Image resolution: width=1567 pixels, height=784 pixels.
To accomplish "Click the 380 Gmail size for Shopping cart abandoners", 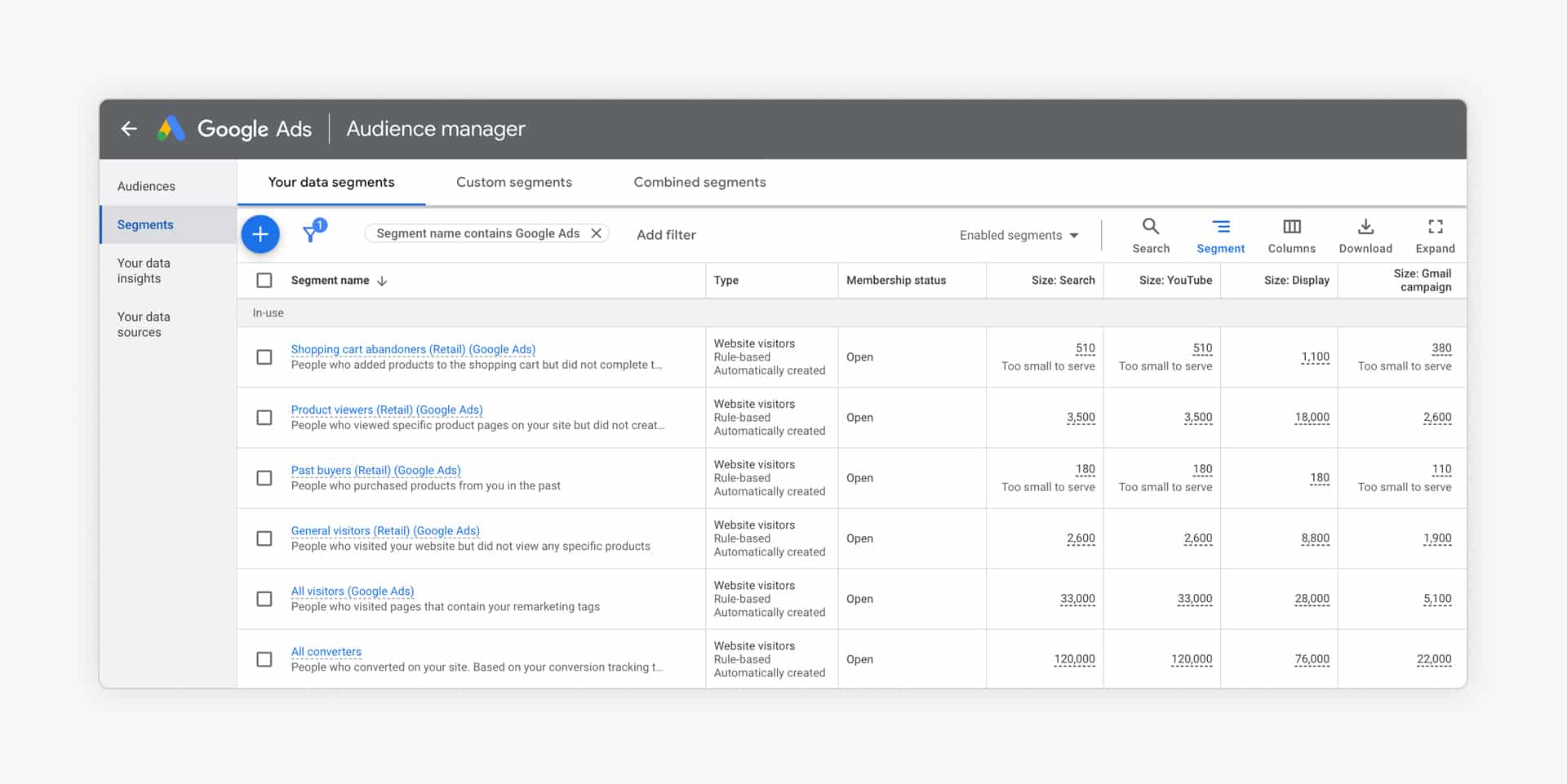I will (x=1441, y=348).
